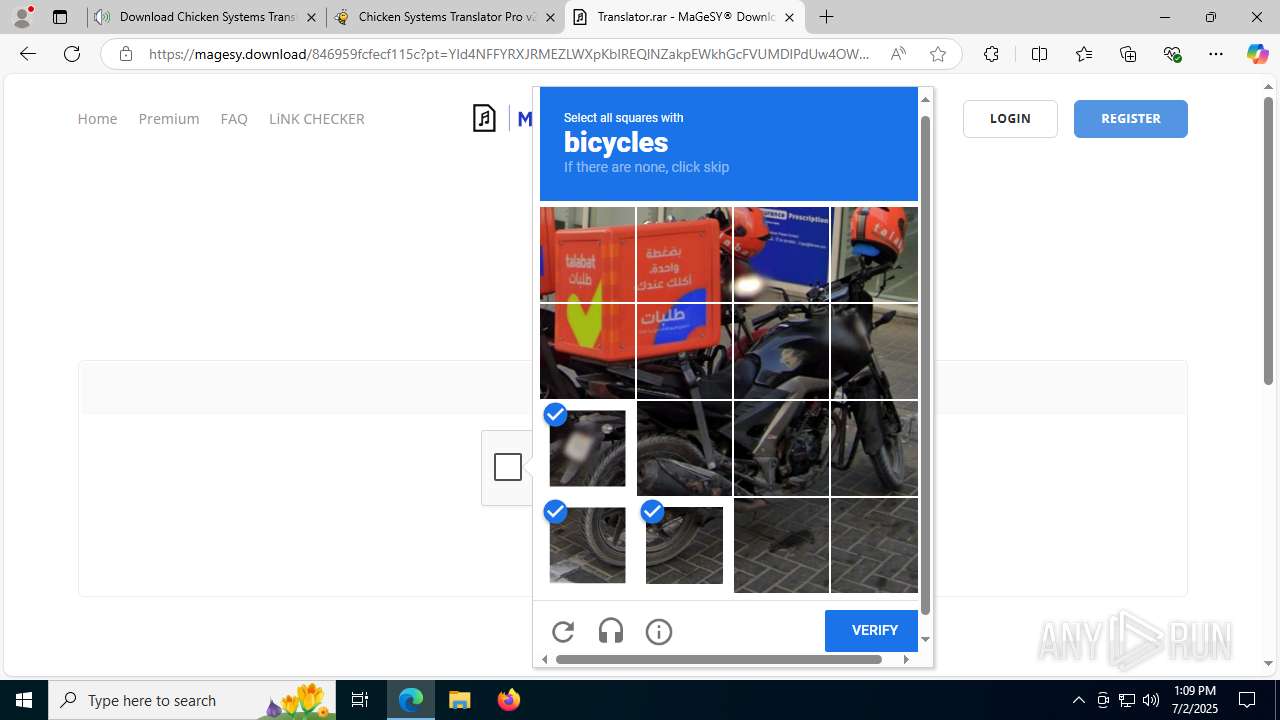Open the Settings and more ellipsis menu
The height and width of the screenshot is (720, 1280).
pyautogui.click(x=1216, y=54)
